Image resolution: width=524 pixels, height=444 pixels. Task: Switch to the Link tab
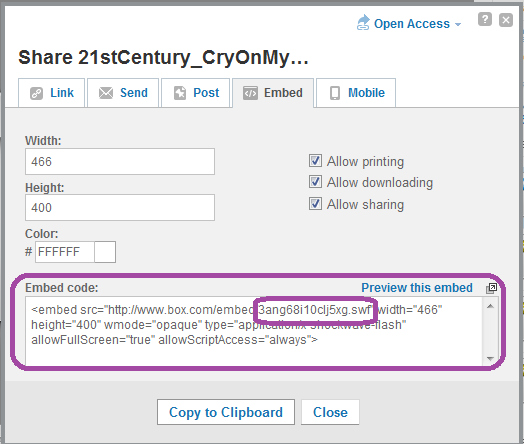point(51,93)
